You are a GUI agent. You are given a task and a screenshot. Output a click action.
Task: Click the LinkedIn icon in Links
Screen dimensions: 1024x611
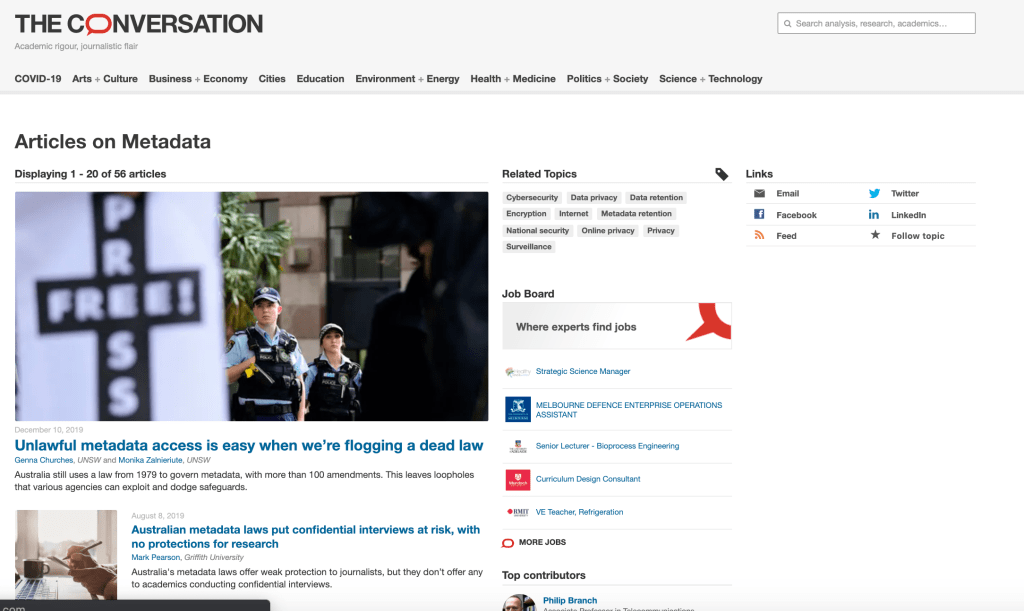click(874, 215)
